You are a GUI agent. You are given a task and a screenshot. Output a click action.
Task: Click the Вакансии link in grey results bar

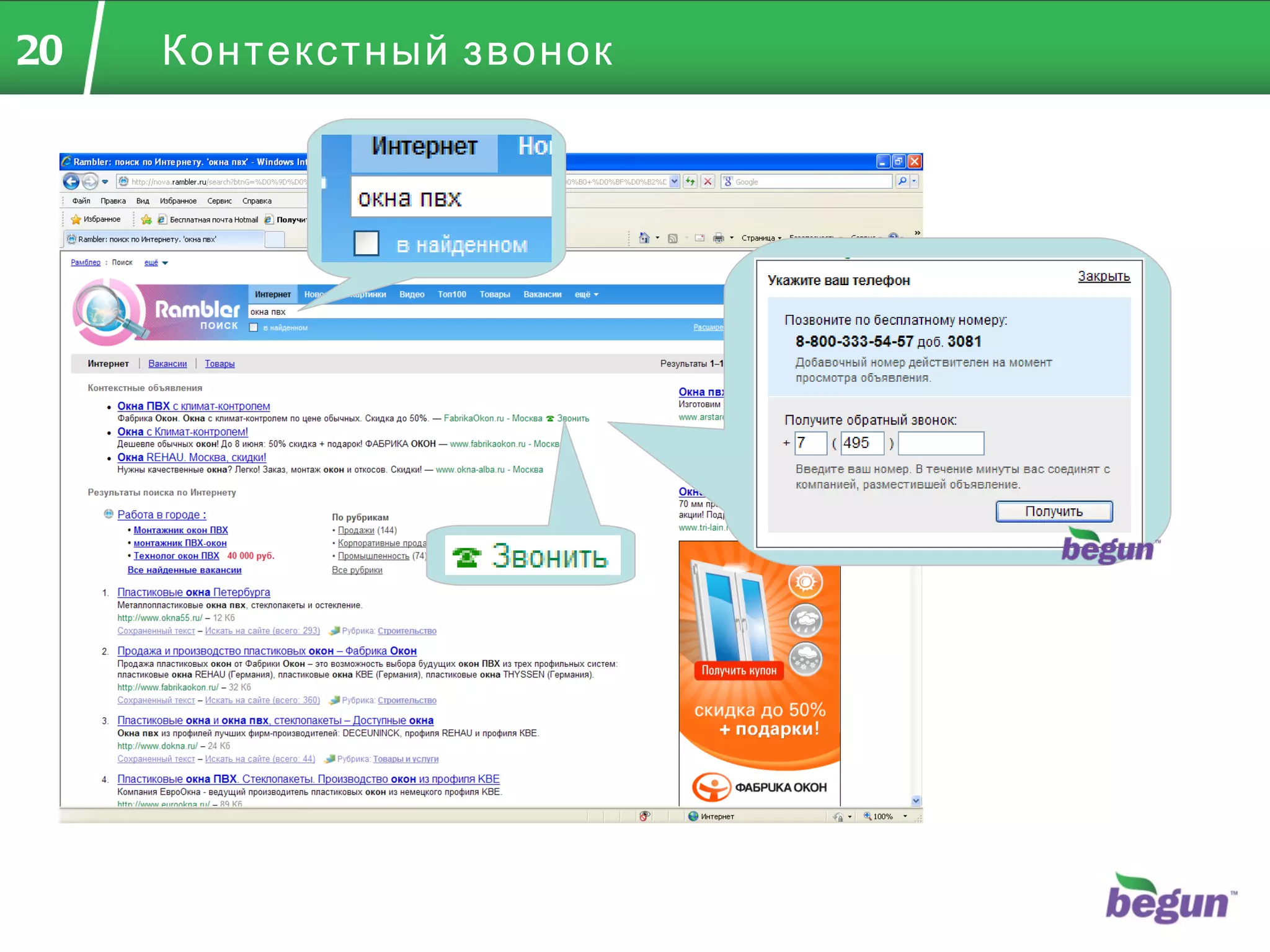167,364
